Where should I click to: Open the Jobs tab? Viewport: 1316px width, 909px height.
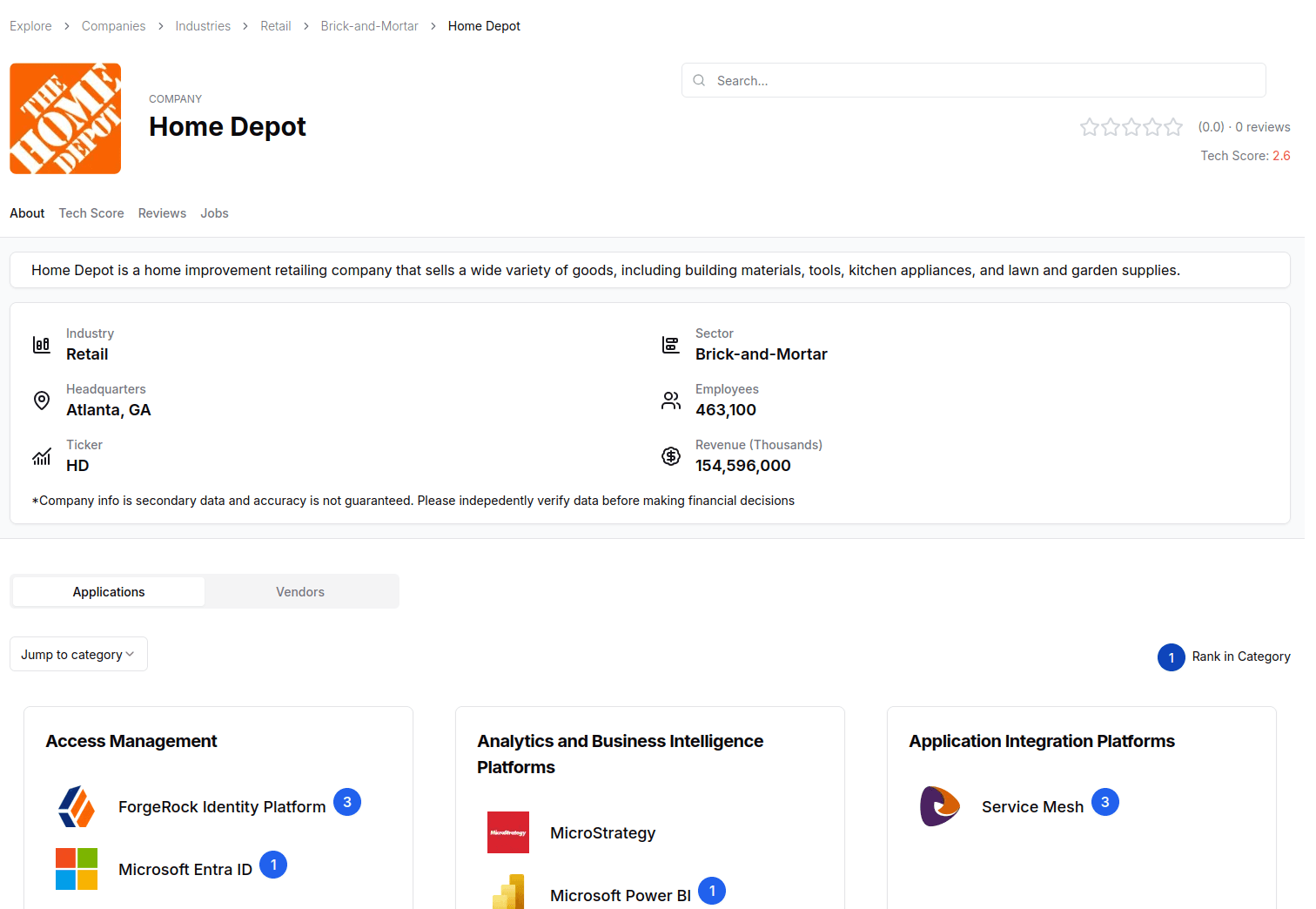click(214, 213)
